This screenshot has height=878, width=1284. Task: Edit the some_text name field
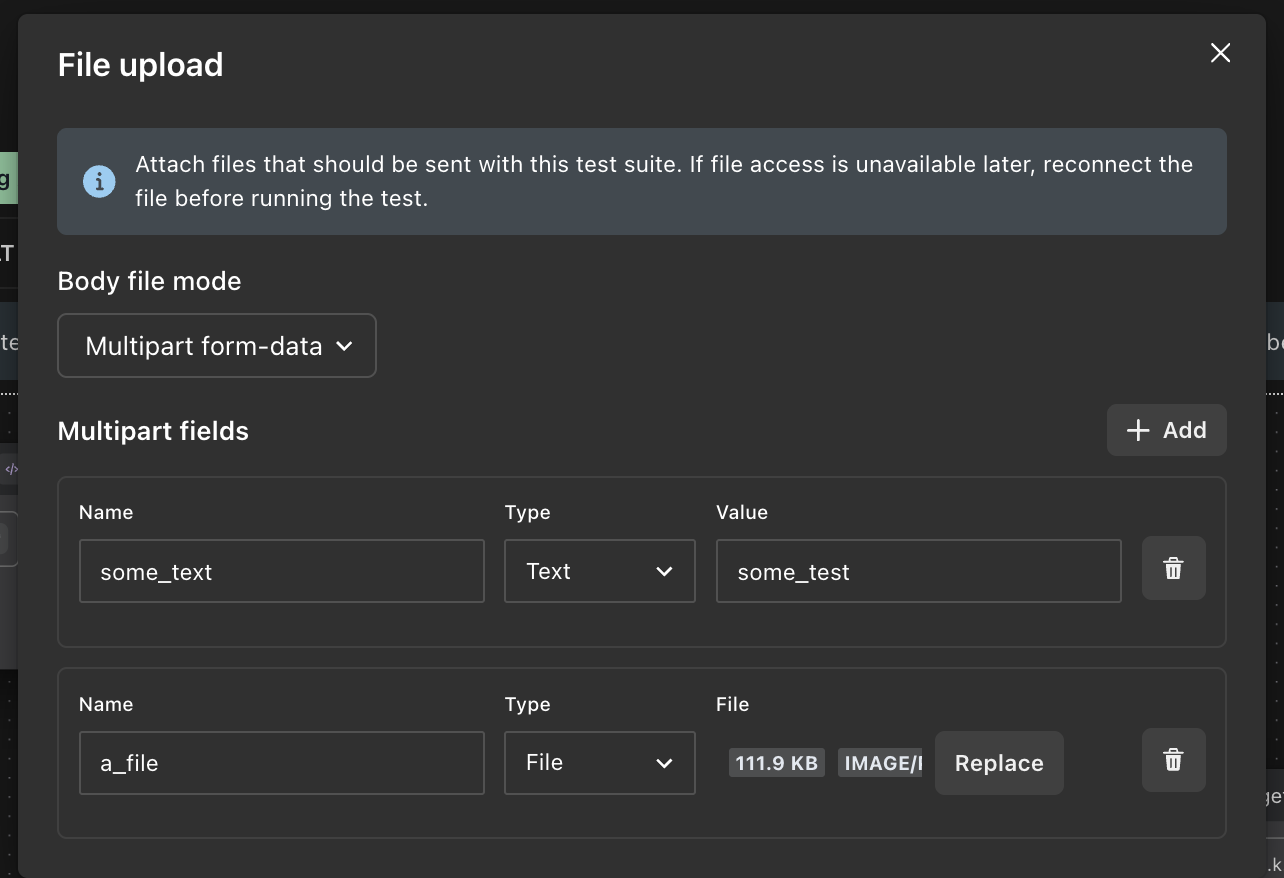(x=282, y=571)
